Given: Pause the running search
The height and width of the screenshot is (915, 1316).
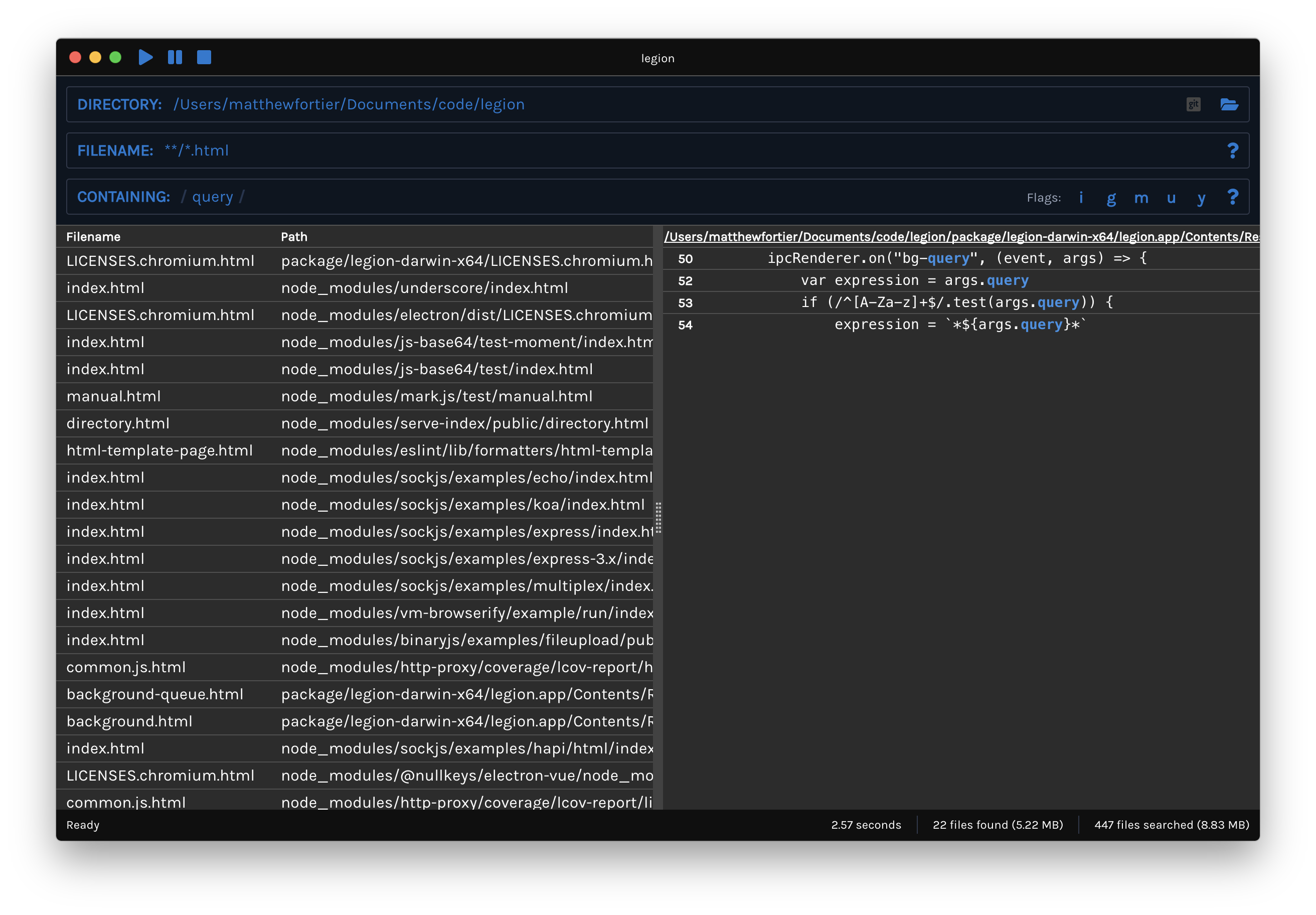Looking at the screenshot, I should [x=175, y=57].
